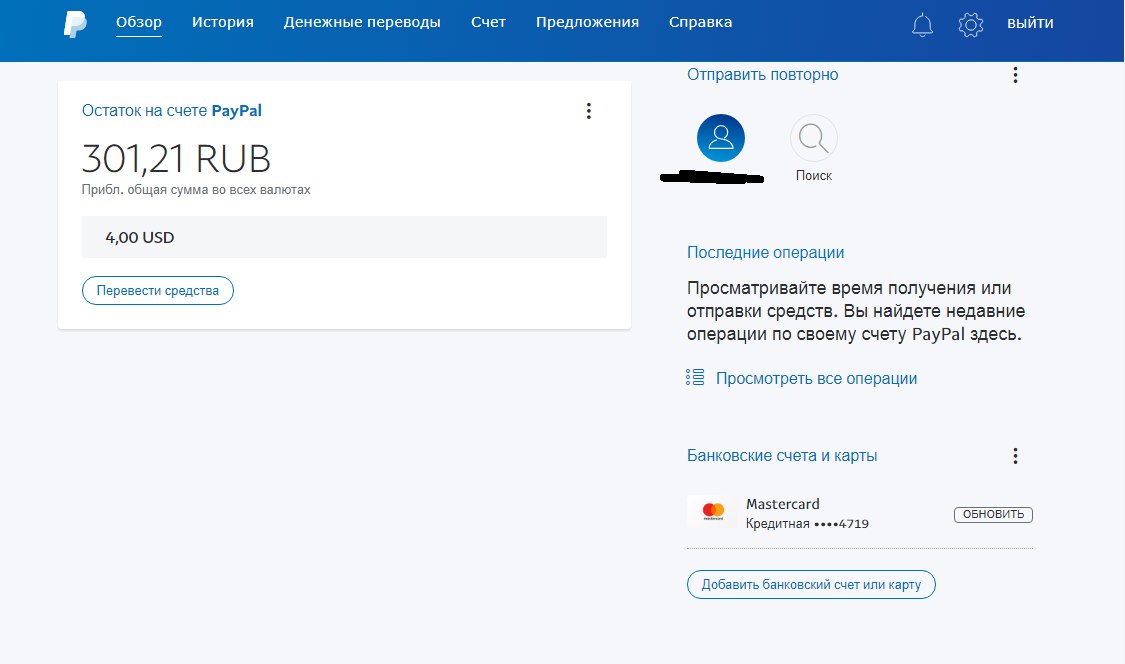1125x664 pixels.
Task: Open the Справка menu item
Action: (700, 22)
